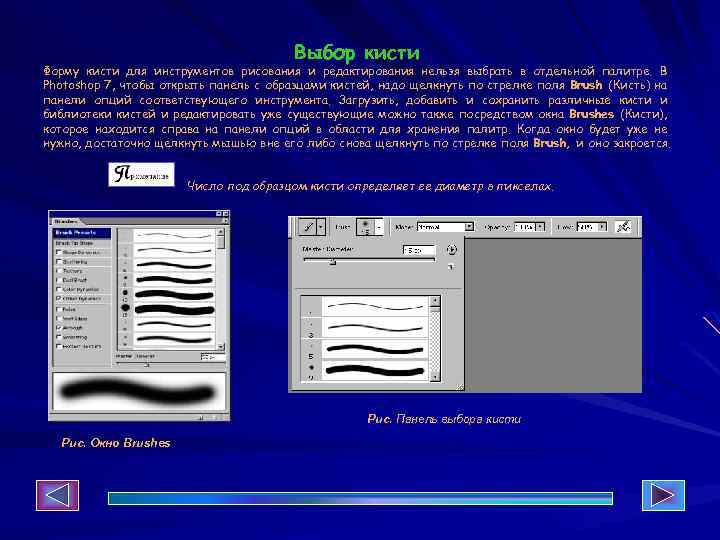Open the brush picker flyout menu arrow
Image resolution: width=720 pixels, height=540 pixels.
[452, 249]
